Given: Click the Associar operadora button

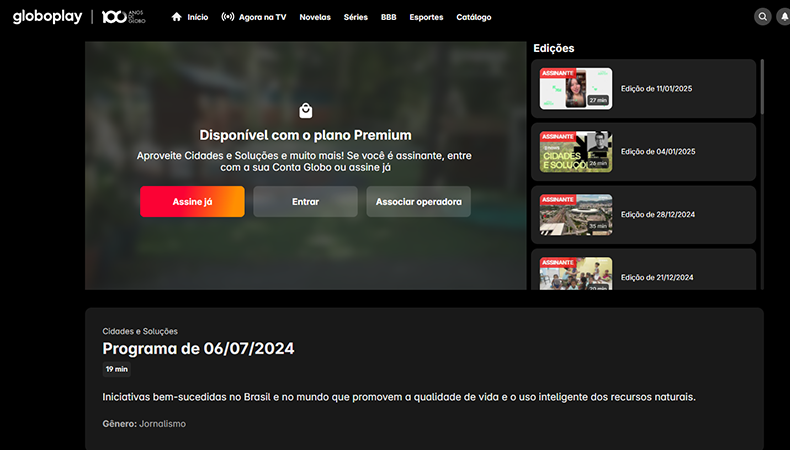Looking at the screenshot, I should (419, 202).
